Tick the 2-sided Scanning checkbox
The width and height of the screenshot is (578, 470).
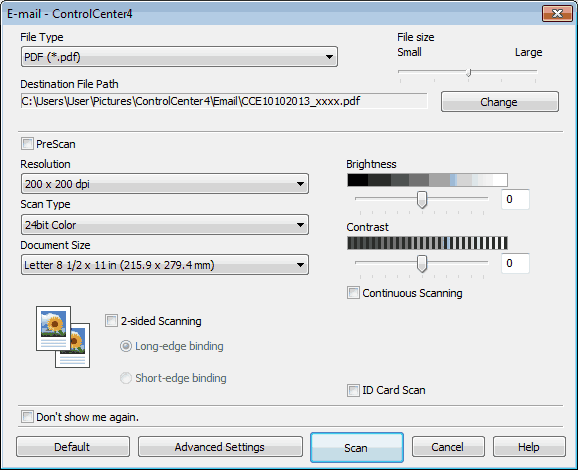click(x=111, y=321)
